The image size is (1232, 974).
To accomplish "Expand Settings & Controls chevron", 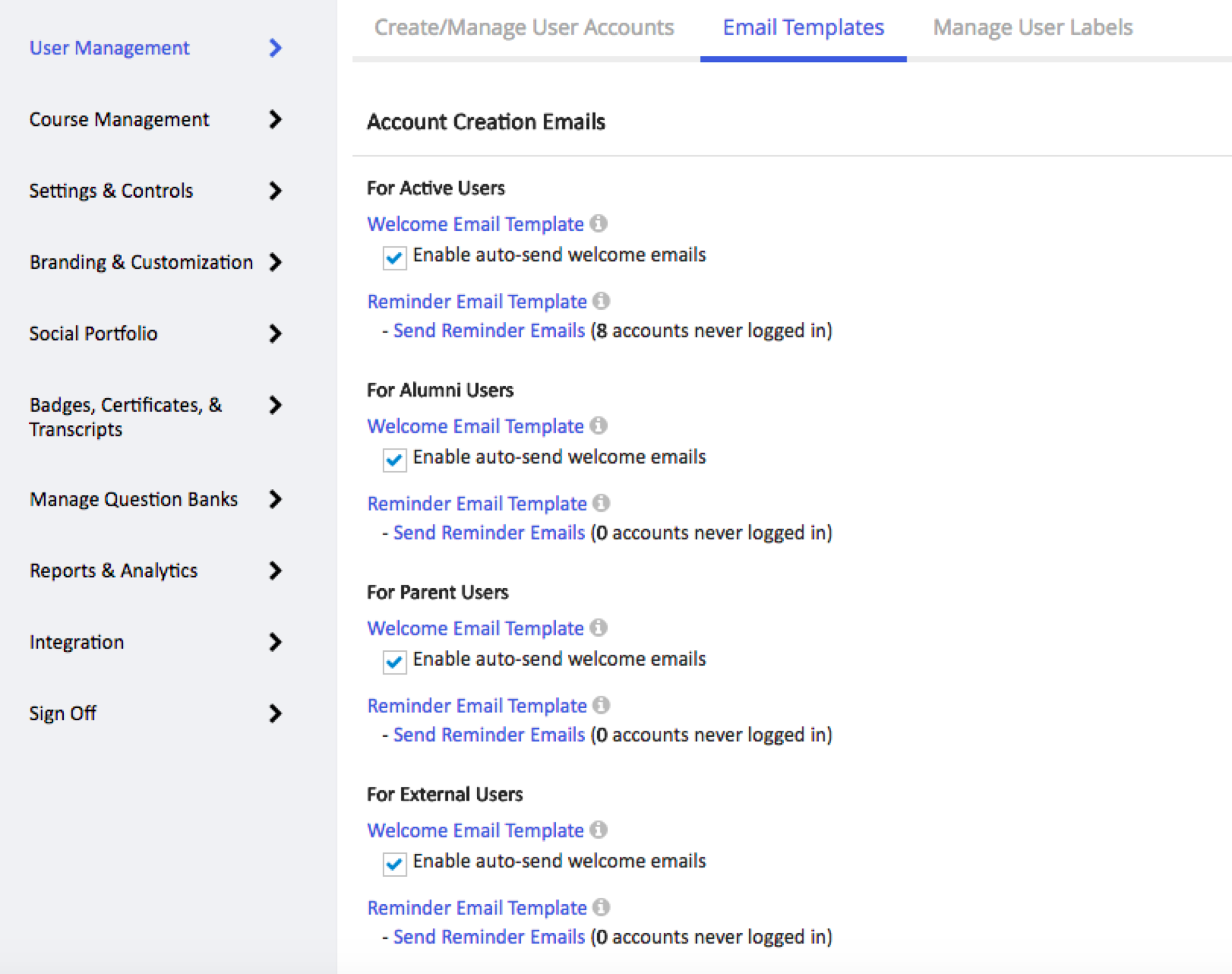I will pyautogui.click(x=275, y=191).
